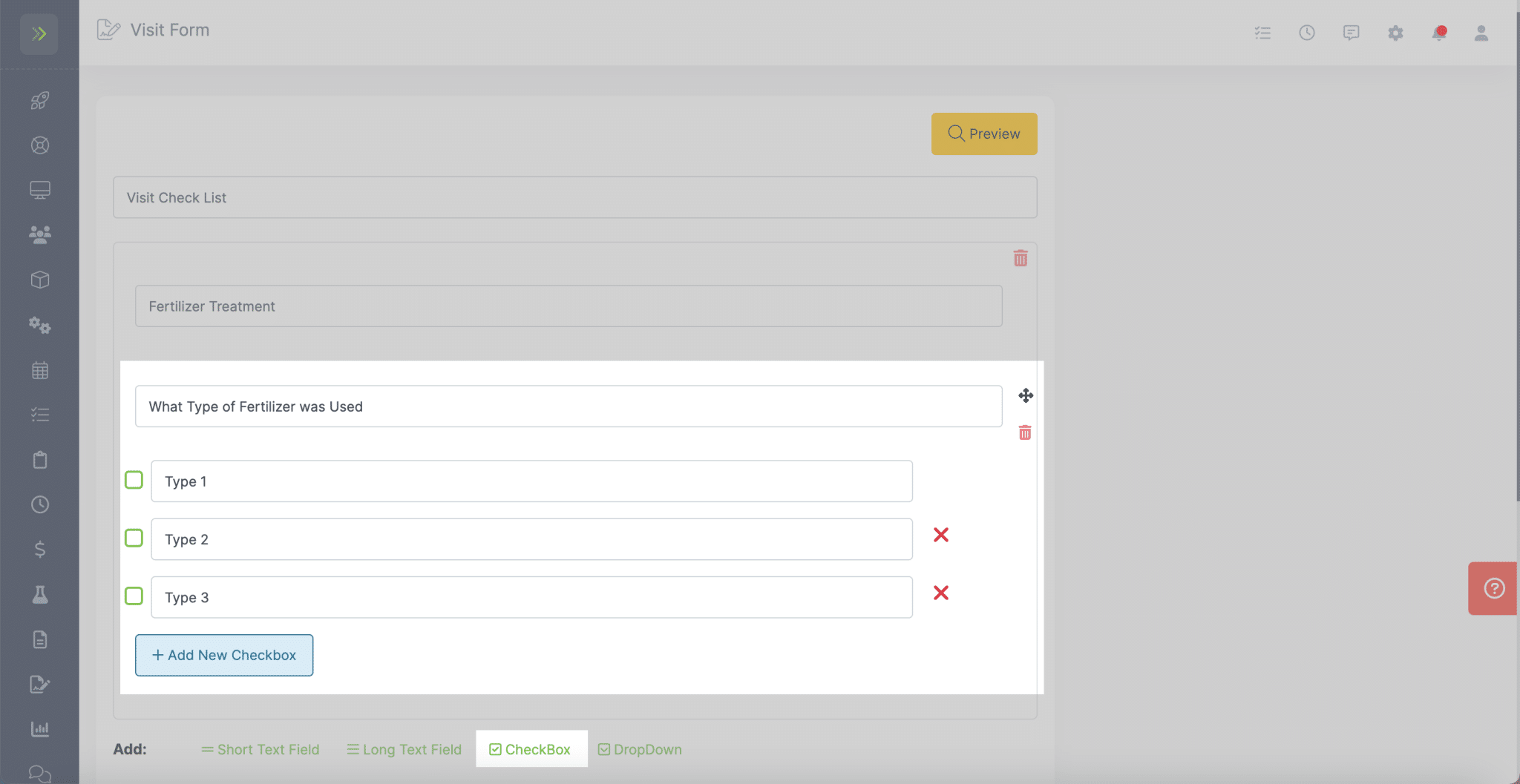Open the settings gear in top bar
Screen dimensions: 1520x784
click(1395, 33)
